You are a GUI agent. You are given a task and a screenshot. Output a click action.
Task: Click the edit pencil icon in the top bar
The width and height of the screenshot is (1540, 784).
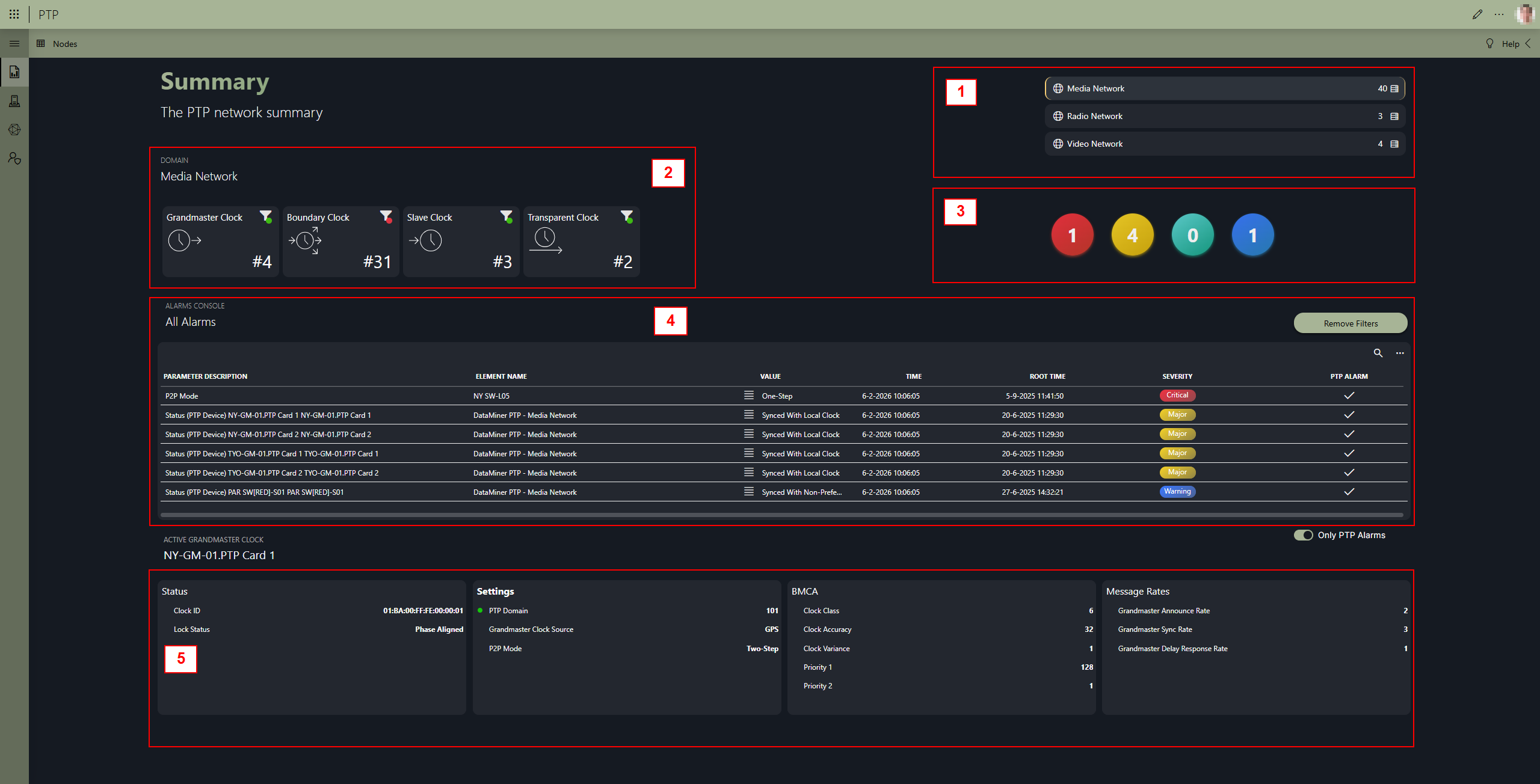click(1478, 14)
